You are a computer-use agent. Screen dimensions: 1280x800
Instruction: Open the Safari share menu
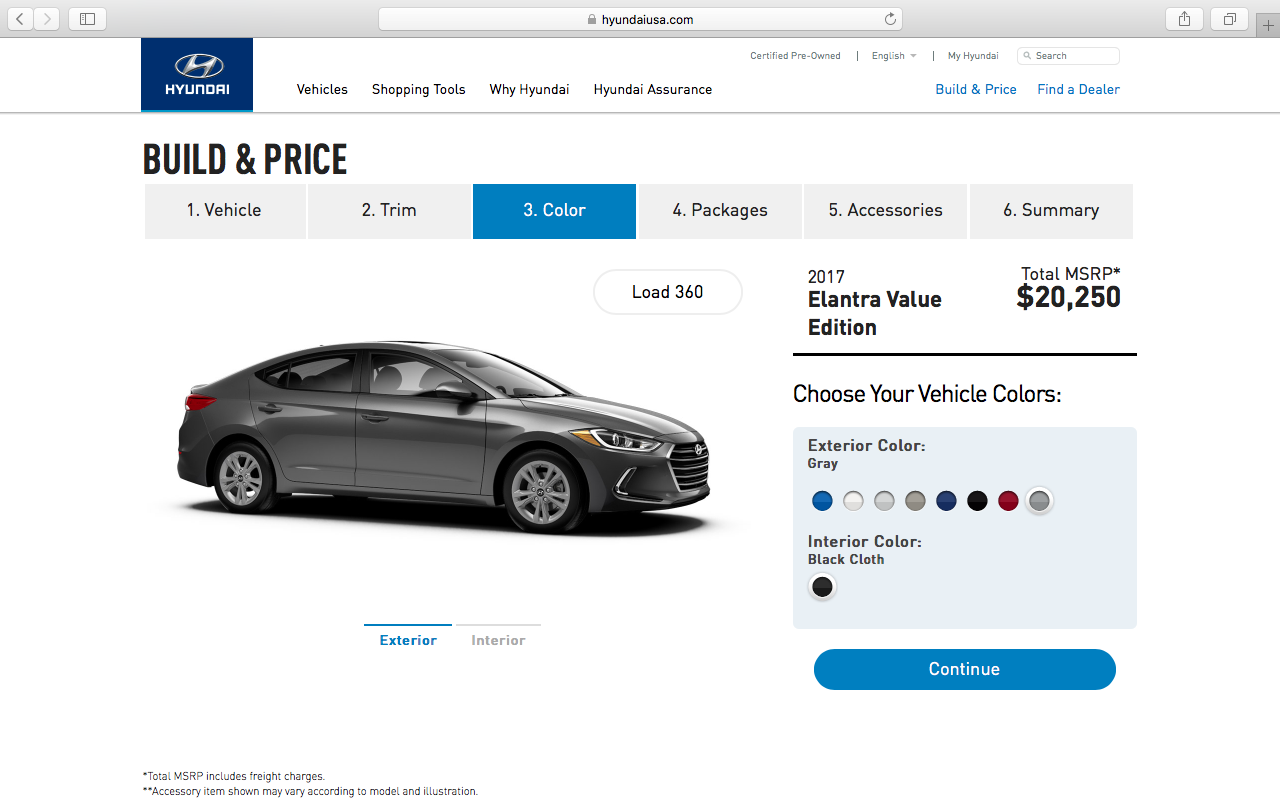tap(1184, 19)
